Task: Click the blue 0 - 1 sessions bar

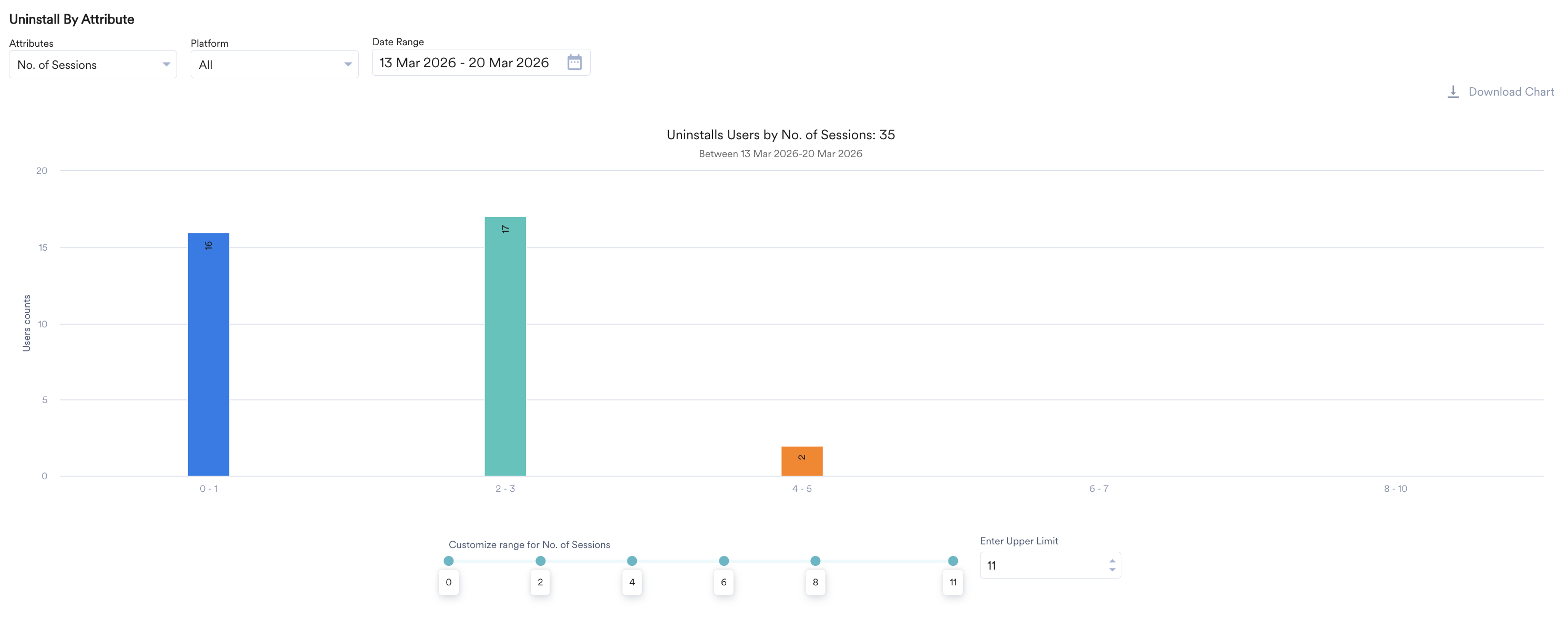Action: (208, 354)
